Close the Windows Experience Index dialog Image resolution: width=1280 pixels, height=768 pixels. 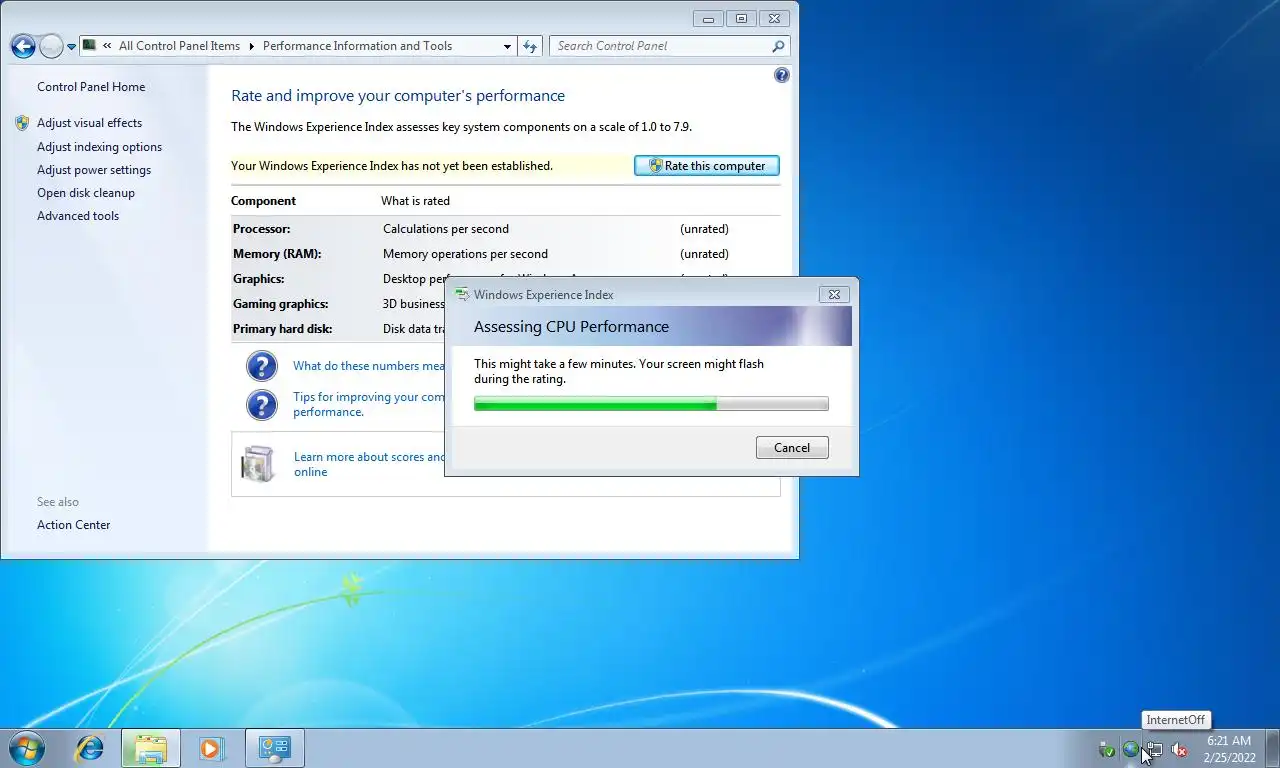835,295
